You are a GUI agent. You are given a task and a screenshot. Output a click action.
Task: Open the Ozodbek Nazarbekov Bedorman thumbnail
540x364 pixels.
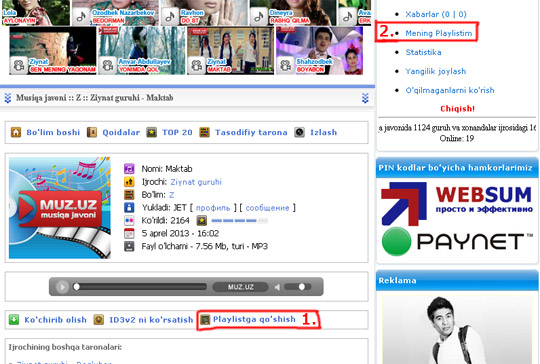(116, 13)
